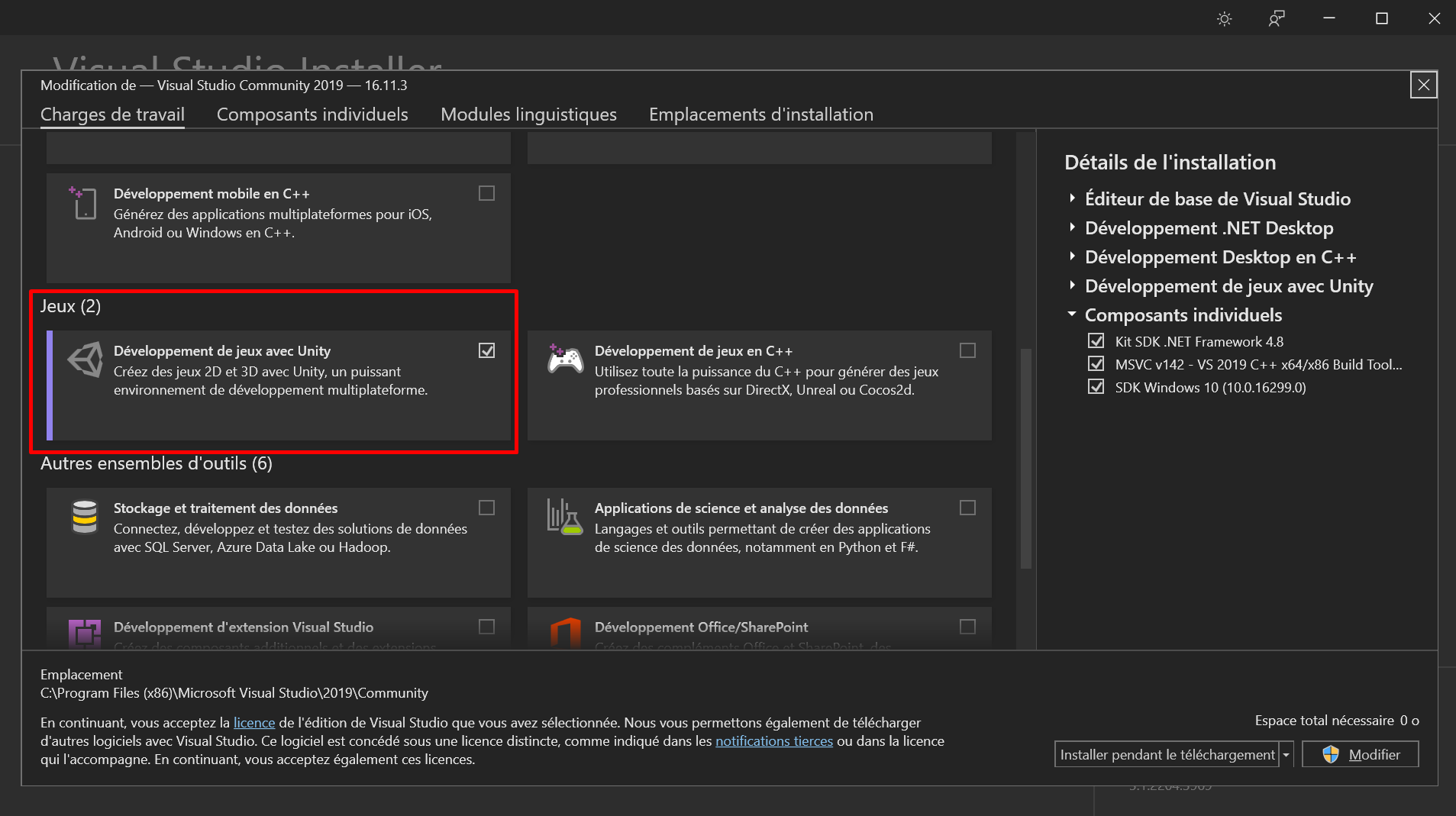Click the Modifier button
The width and height of the screenshot is (1456, 816).
1360,754
